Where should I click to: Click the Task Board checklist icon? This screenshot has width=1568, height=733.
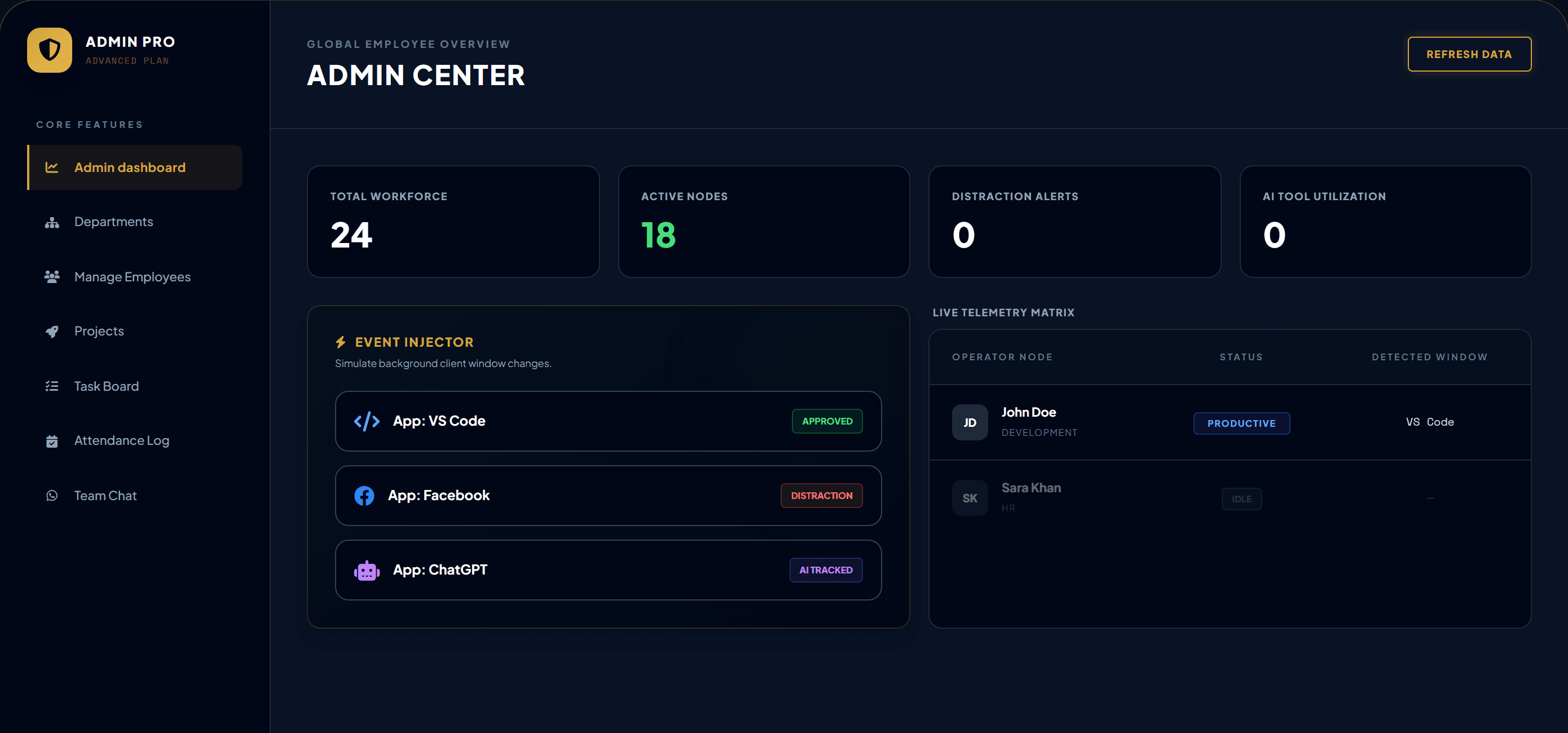[52, 386]
